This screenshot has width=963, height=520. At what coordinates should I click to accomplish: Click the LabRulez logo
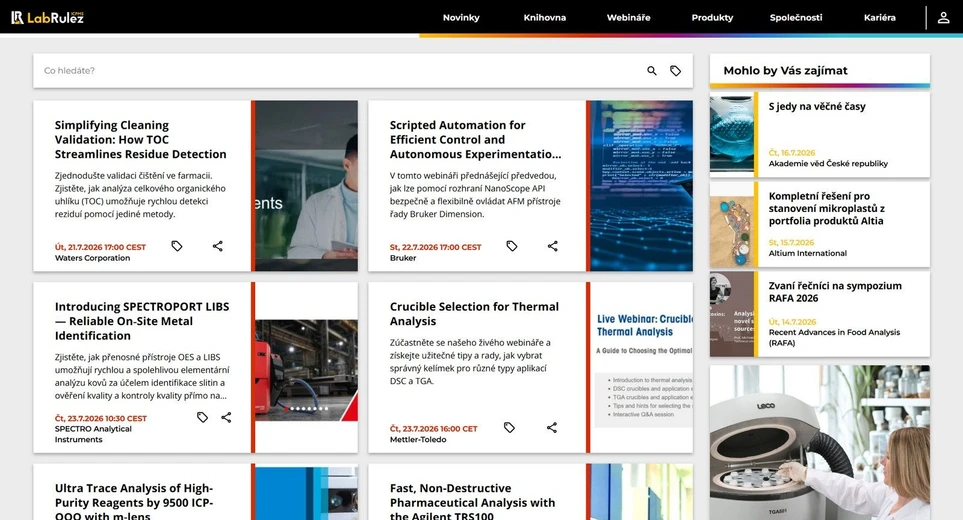pos(47,17)
